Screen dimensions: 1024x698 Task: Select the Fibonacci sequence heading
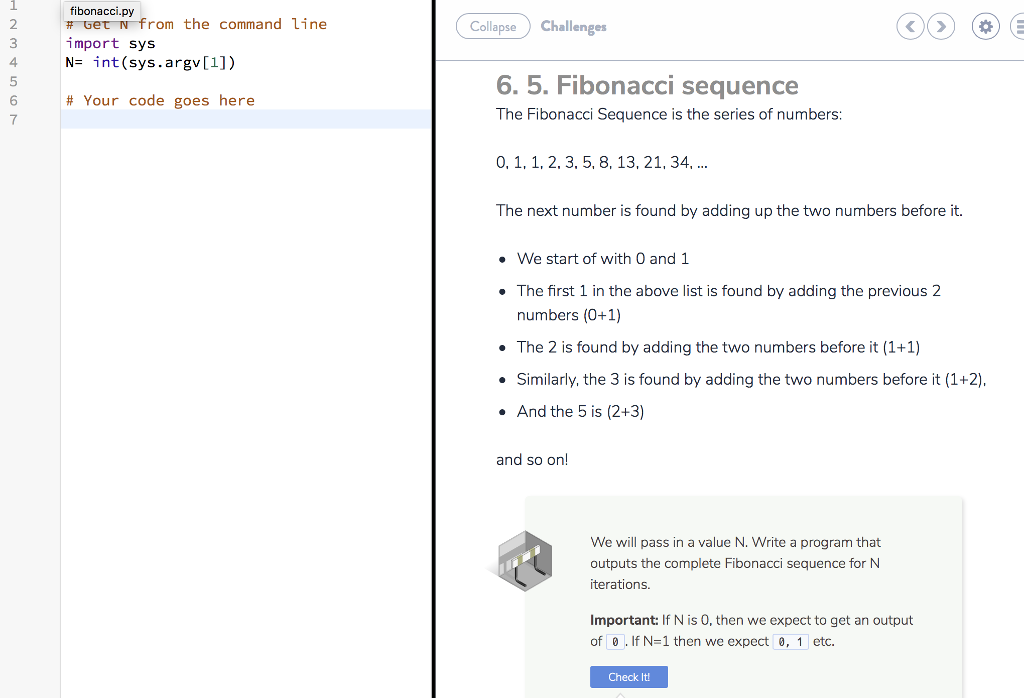coord(647,85)
